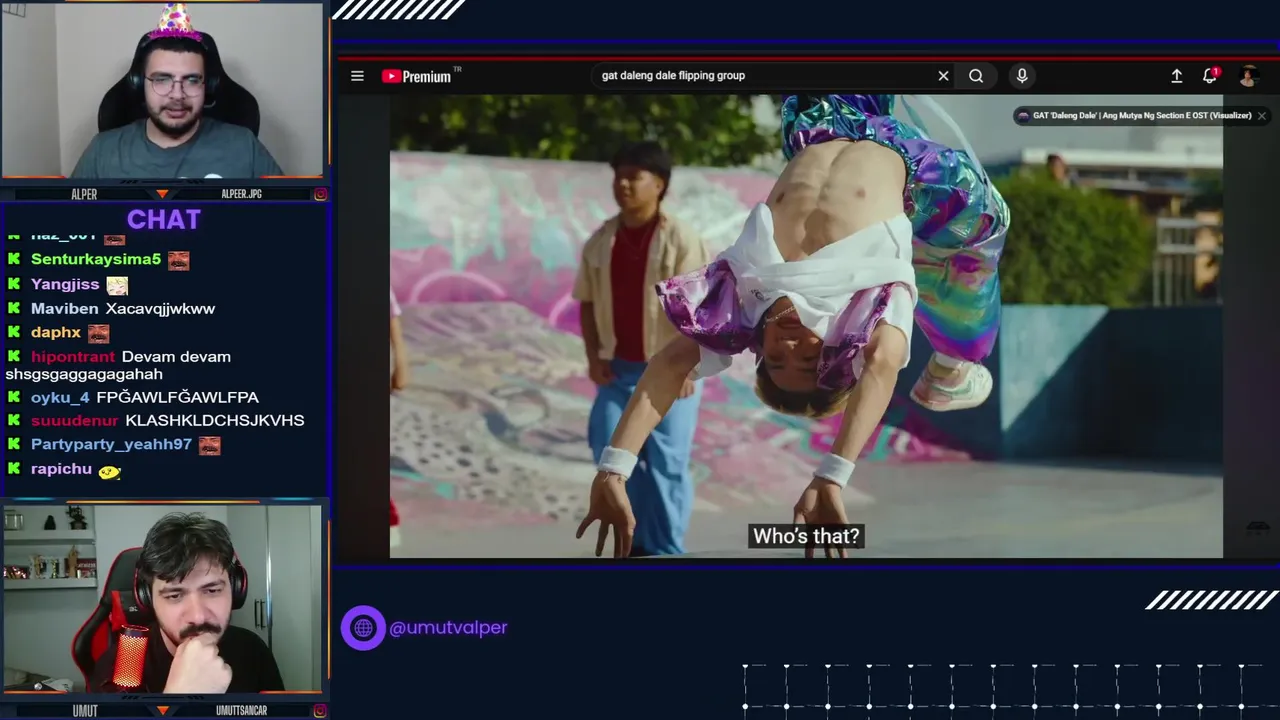Click the @umutvalper handle text
Viewport: 1280px width, 720px height.
tap(448, 628)
